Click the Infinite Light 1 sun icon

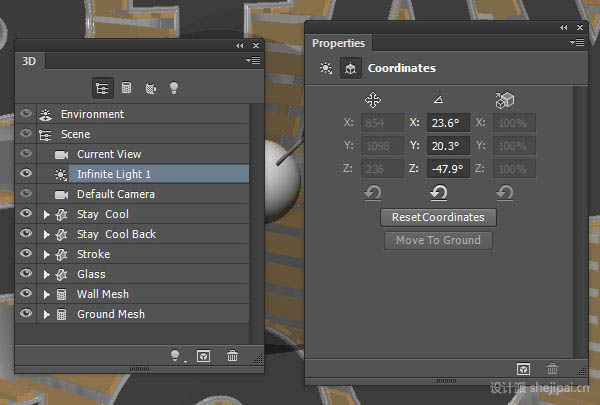click(60, 175)
